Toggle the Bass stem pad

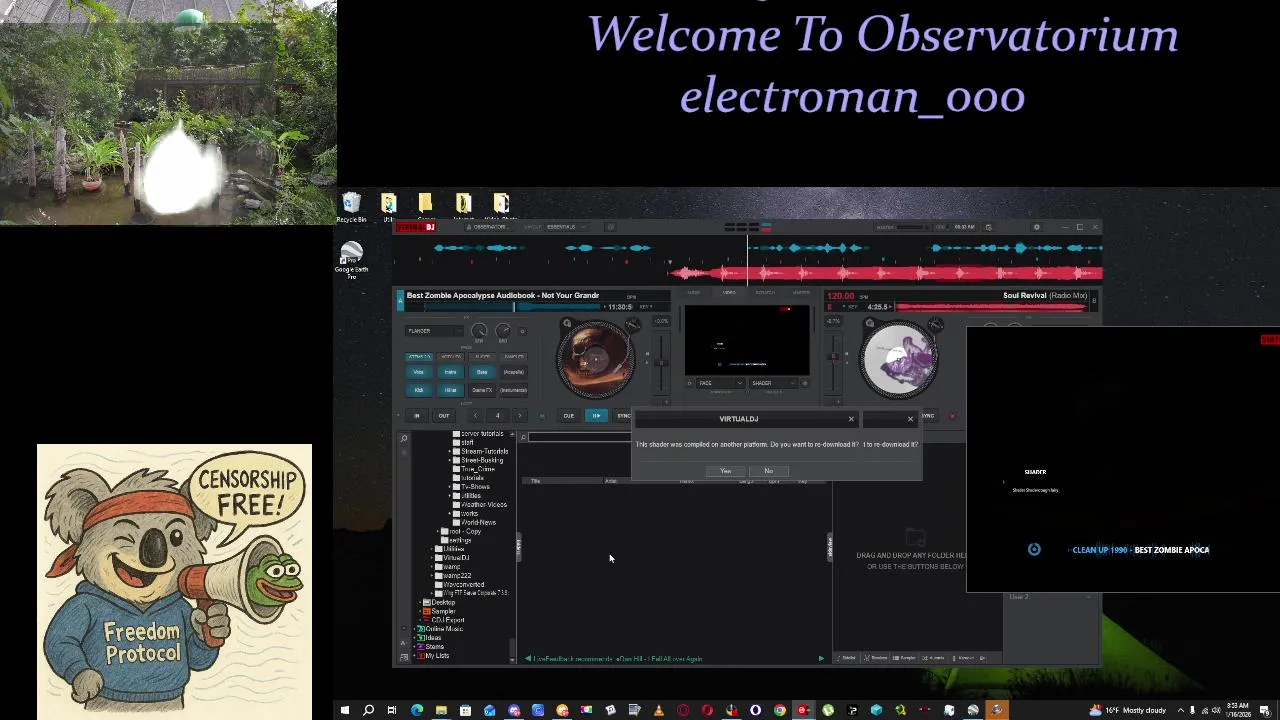coord(482,372)
